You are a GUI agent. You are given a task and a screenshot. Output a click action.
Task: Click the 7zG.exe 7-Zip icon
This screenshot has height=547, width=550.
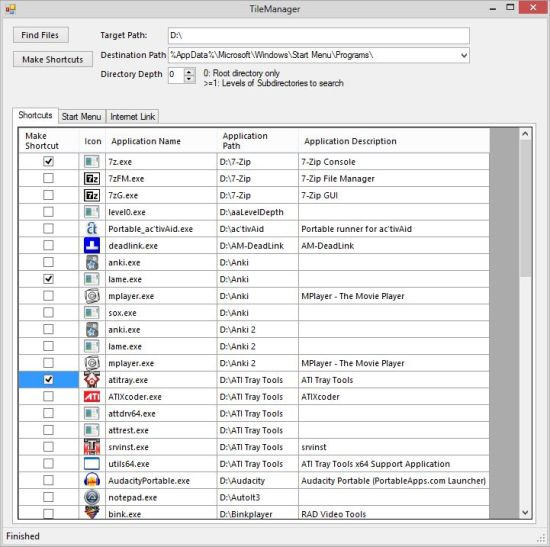point(92,195)
